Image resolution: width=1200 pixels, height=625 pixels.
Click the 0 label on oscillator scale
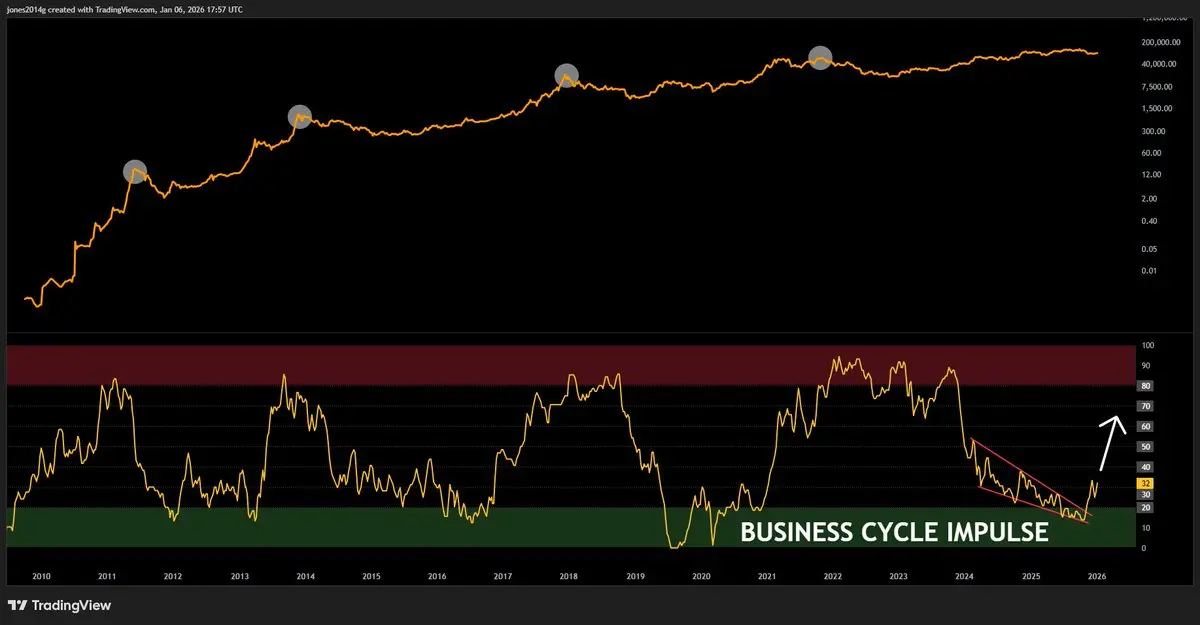pos(1143,548)
